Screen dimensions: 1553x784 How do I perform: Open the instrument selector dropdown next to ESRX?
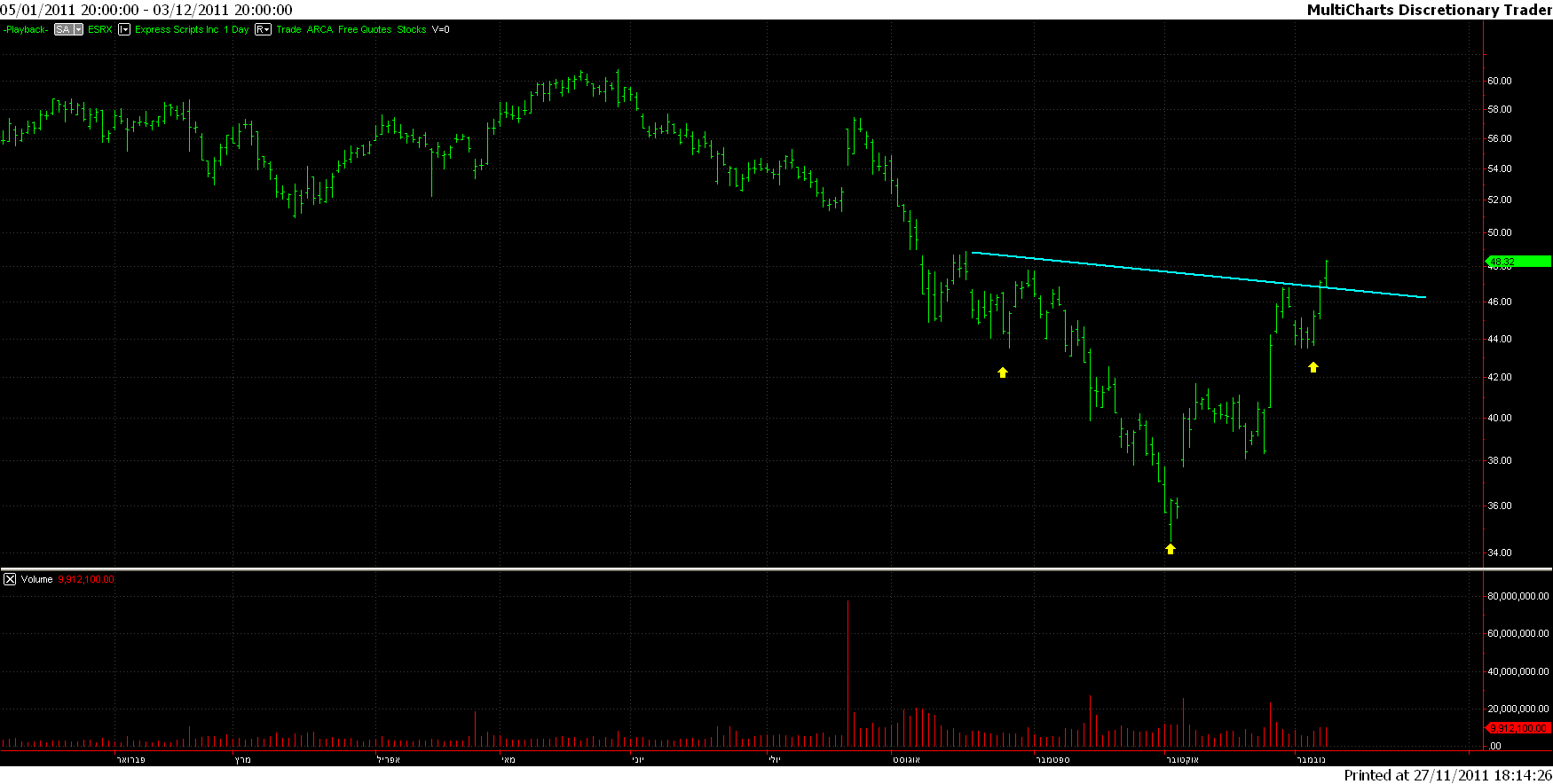pos(124,29)
